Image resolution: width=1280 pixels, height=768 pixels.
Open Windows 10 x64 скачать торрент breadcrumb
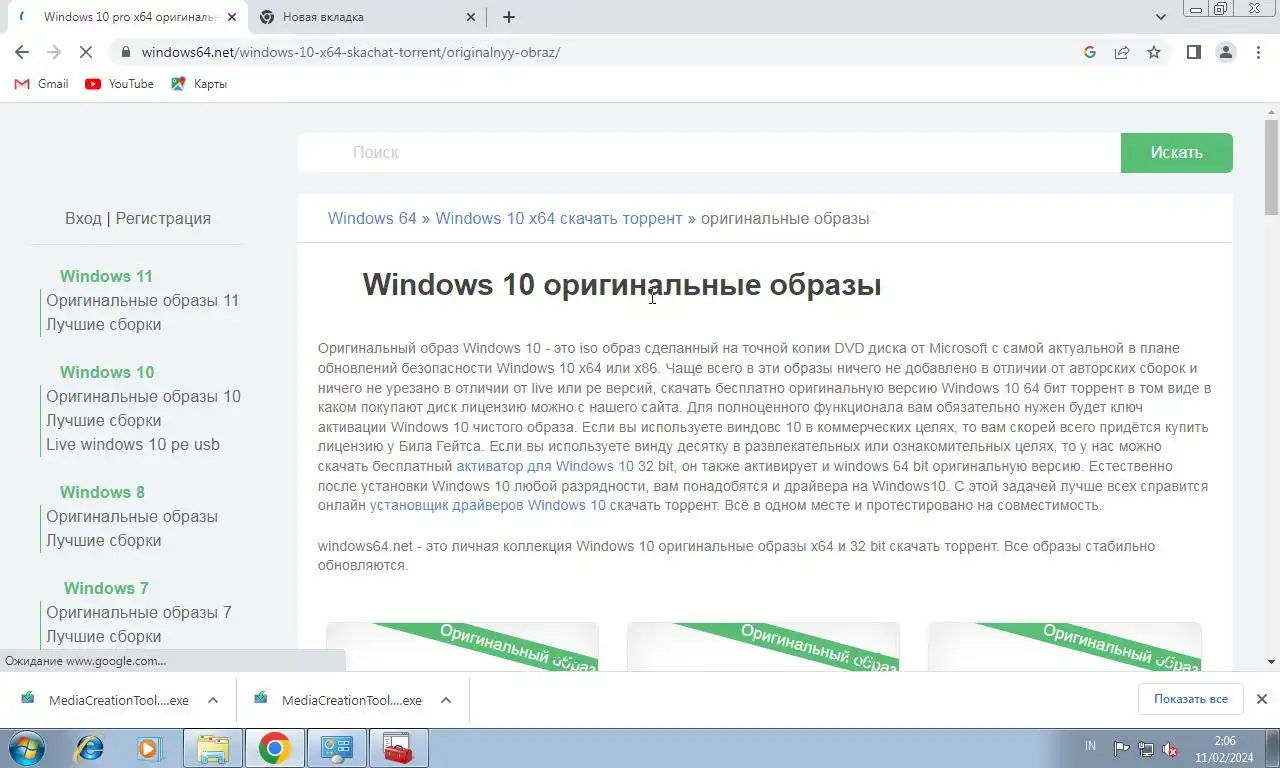[559, 218]
